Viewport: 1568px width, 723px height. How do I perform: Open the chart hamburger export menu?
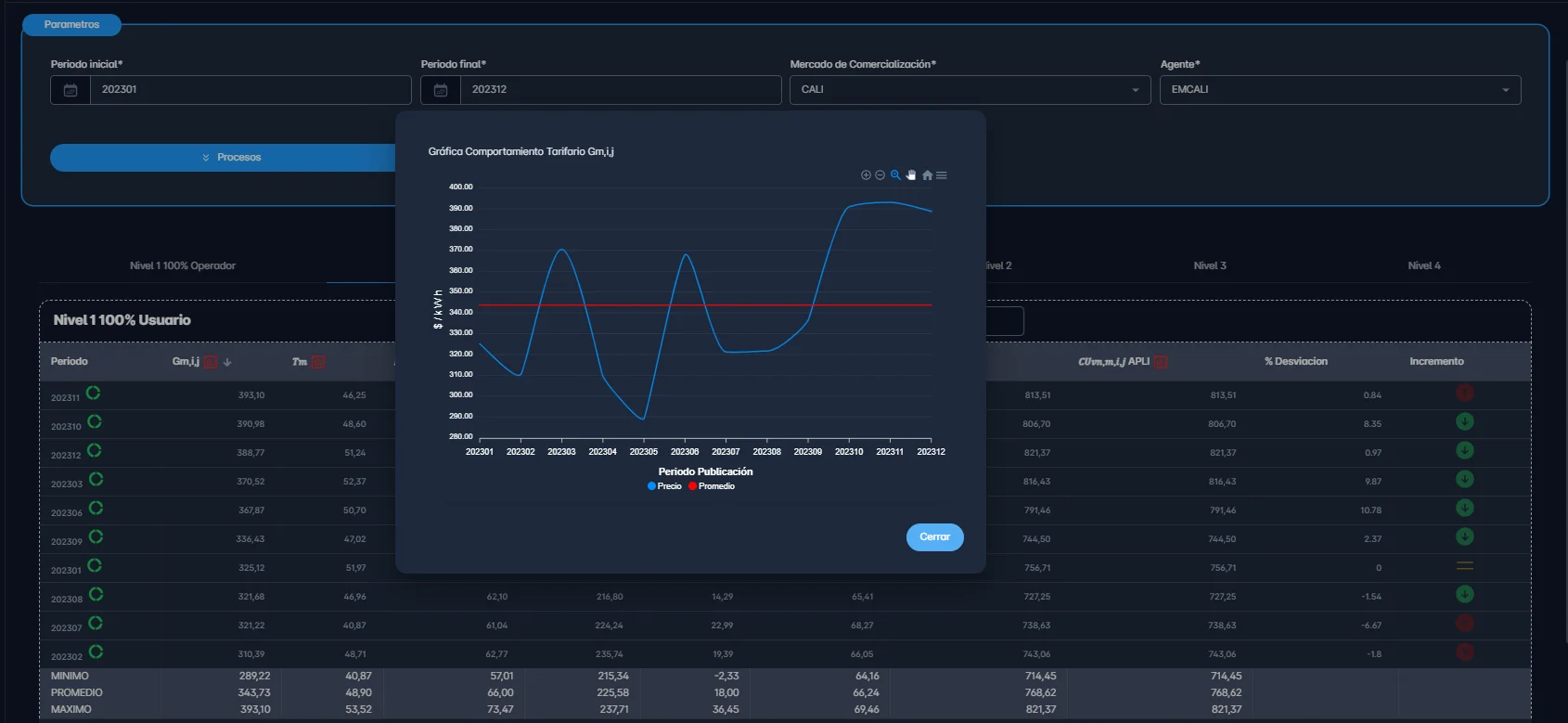point(942,175)
